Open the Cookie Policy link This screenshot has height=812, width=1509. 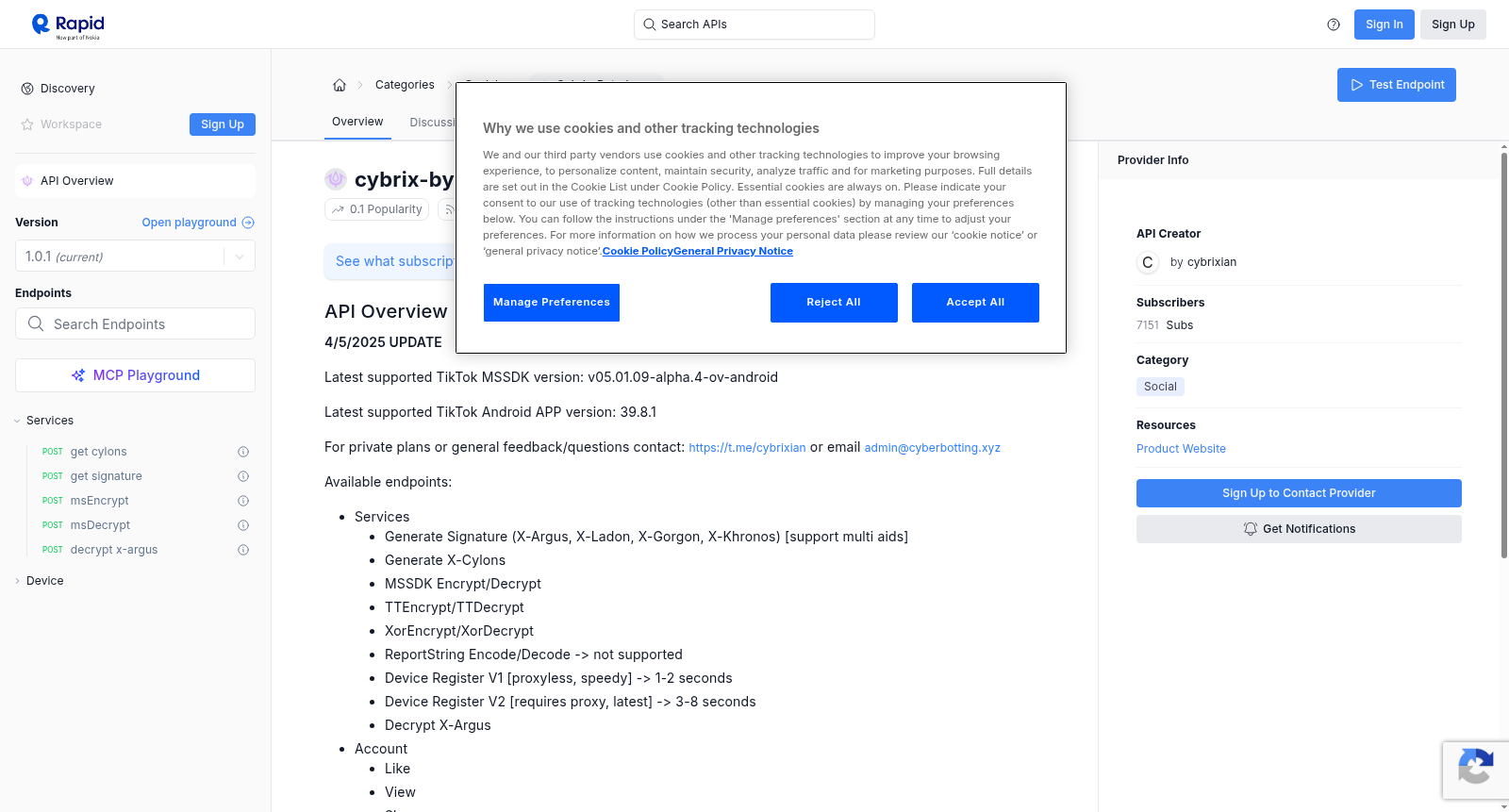pyautogui.click(x=638, y=251)
